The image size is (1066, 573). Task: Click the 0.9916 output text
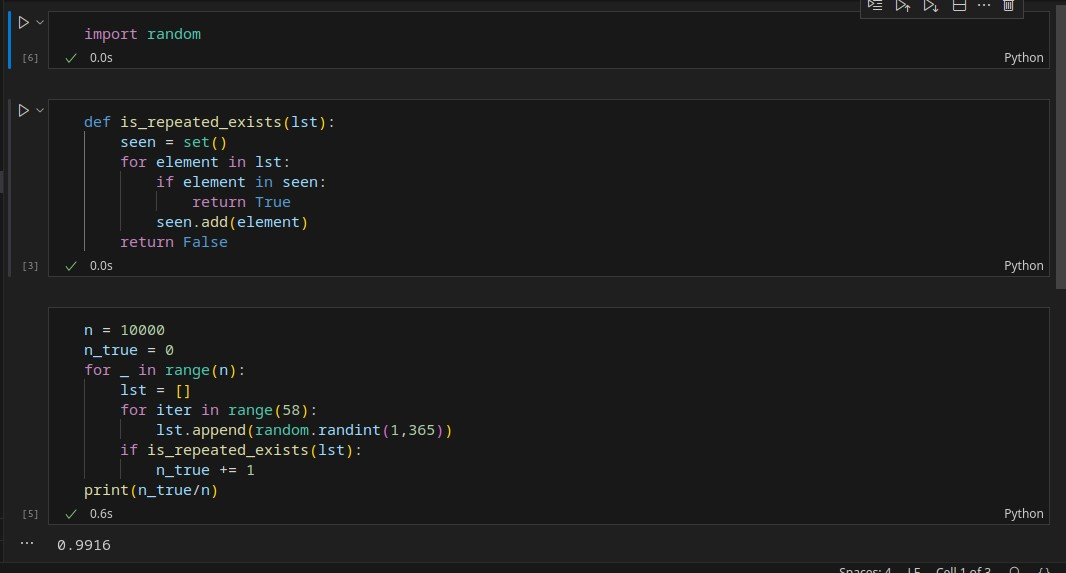pos(84,545)
